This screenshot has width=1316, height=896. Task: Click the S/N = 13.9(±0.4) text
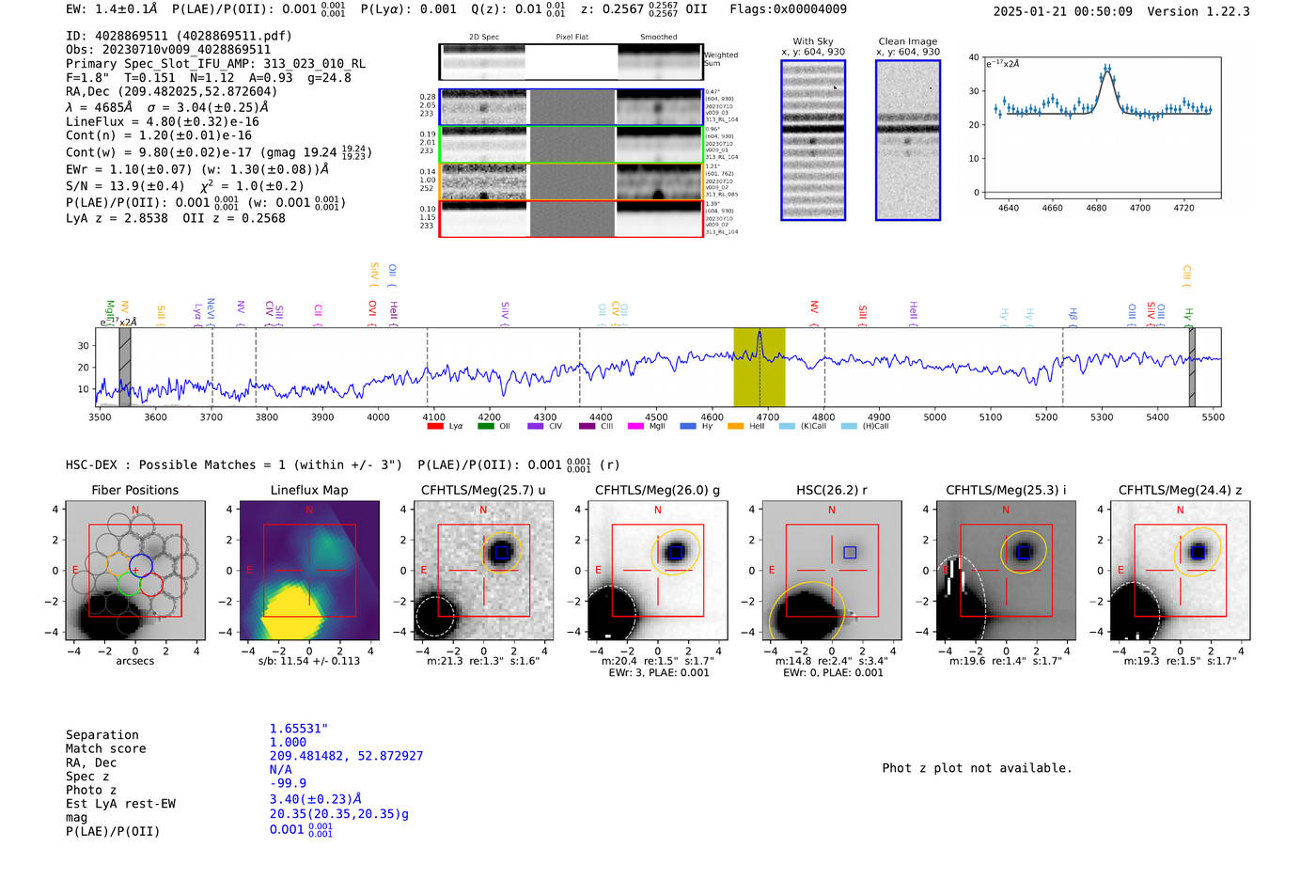[x=125, y=186]
